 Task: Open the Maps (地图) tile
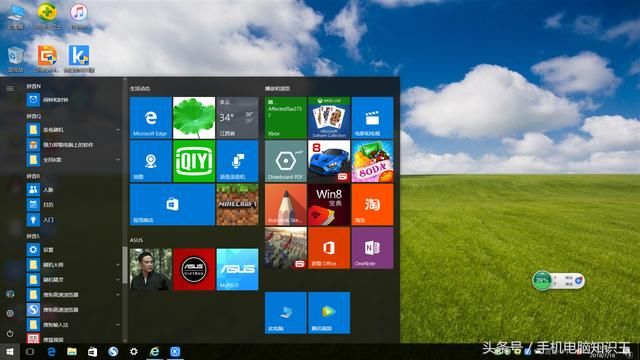[151, 161]
